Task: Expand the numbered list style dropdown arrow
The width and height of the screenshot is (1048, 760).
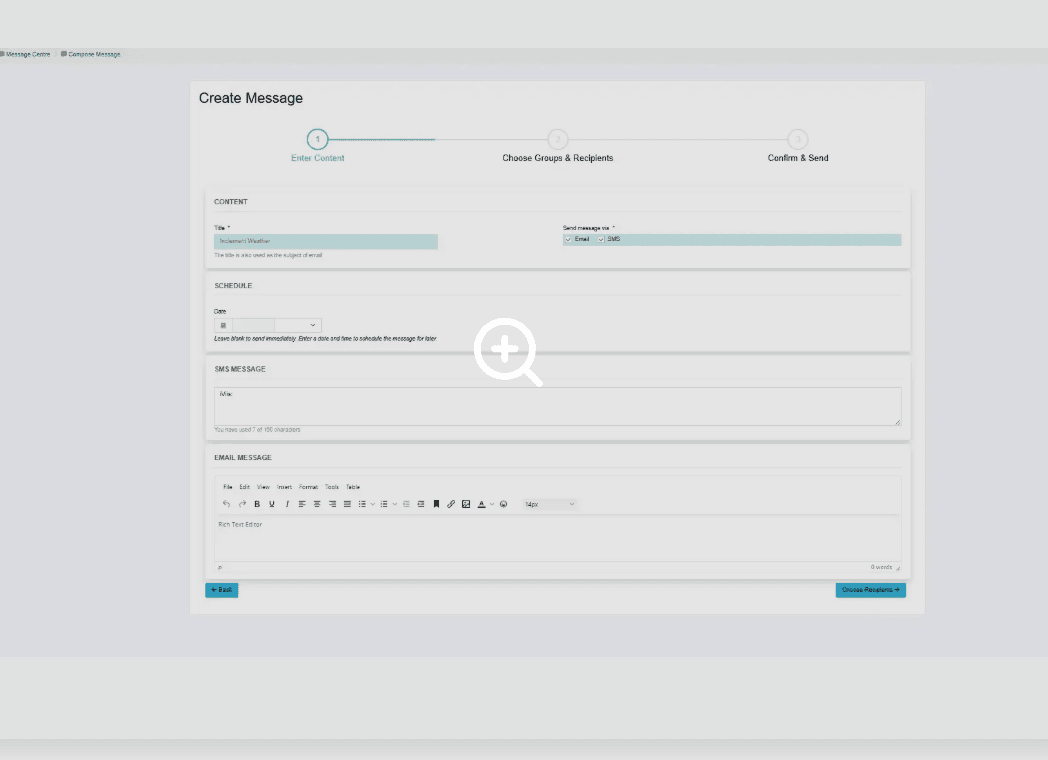Action: tap(394, 504)
